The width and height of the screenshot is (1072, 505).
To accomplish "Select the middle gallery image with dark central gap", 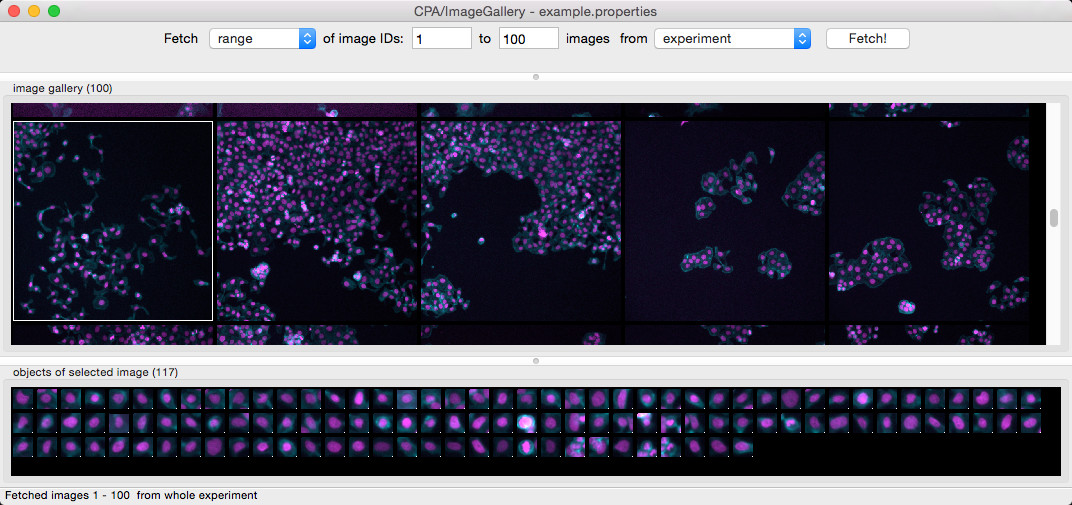I will [x=521, y=221].
